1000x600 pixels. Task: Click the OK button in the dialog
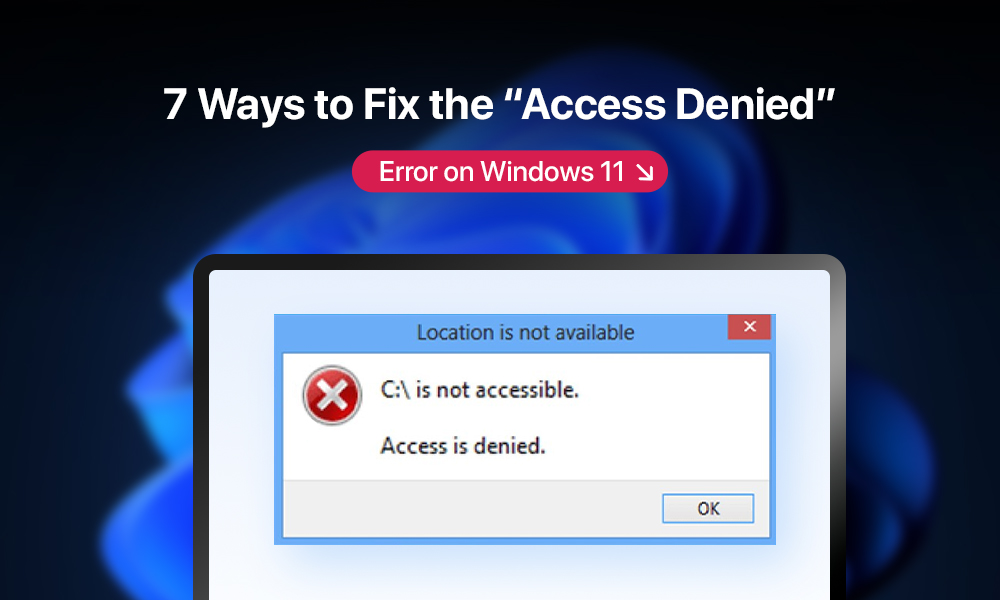708,508
